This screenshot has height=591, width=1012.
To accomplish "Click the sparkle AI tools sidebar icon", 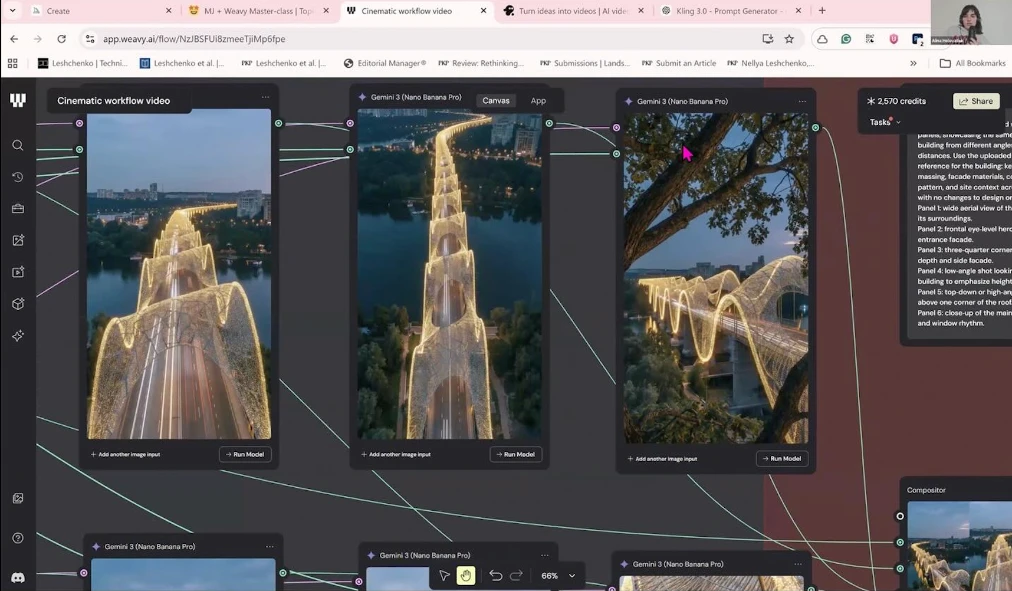I will pos(18,336).
